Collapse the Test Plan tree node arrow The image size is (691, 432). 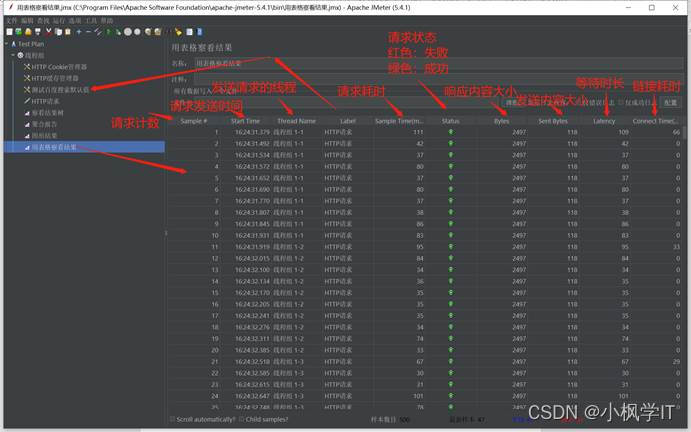[7, 44]
